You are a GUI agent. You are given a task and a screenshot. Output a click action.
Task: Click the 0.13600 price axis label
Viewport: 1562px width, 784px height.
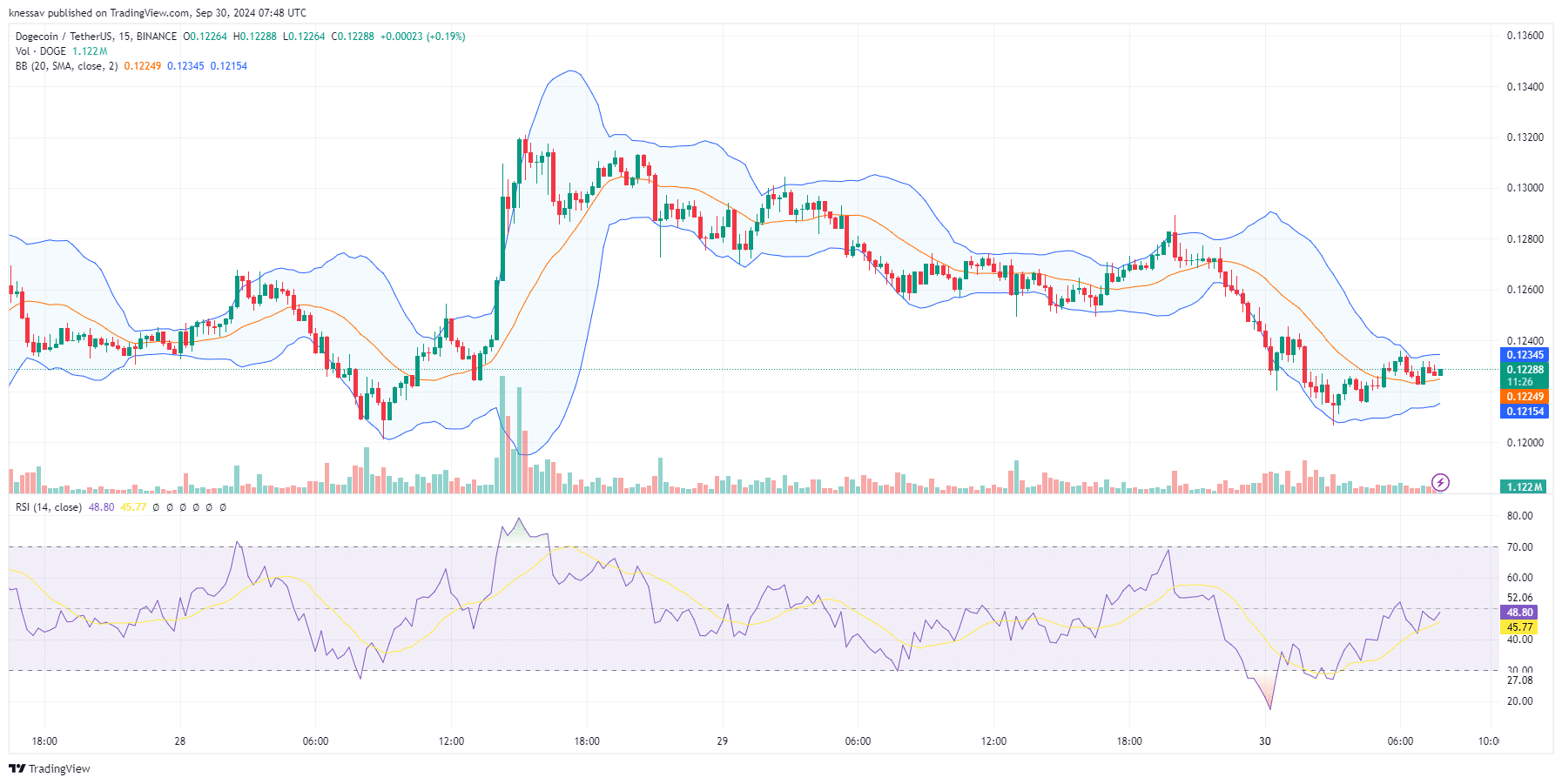coord(1525,36)
